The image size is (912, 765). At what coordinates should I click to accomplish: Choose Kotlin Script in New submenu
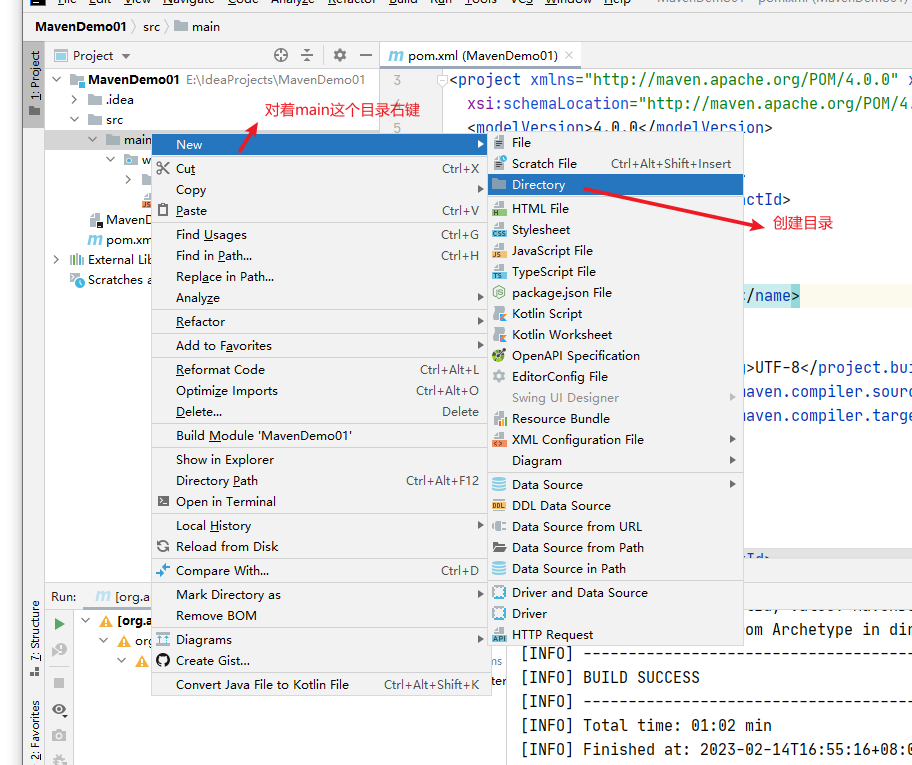tap(615, 314)
